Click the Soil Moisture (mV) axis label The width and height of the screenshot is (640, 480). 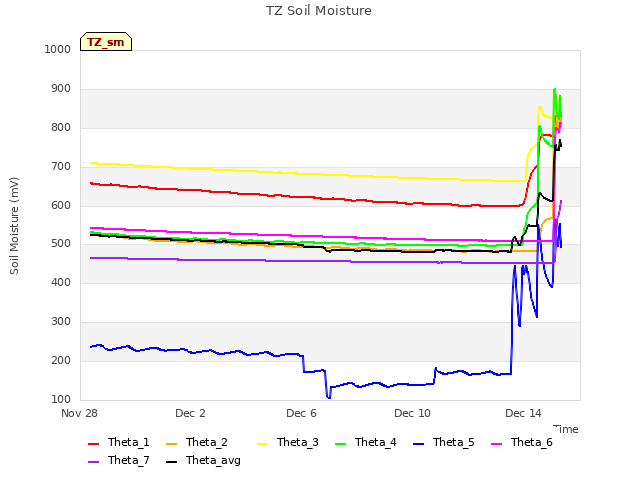(x=14, y=225)
